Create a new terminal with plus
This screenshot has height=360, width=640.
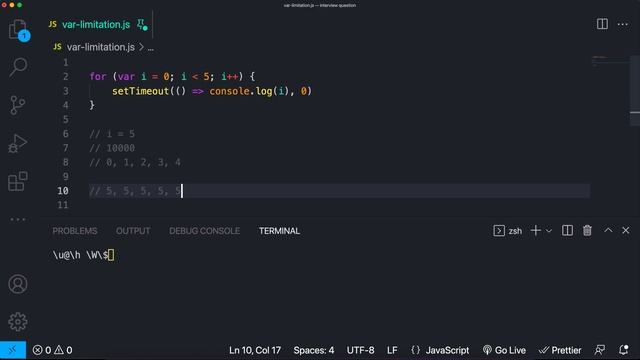[x=536, y=231]
